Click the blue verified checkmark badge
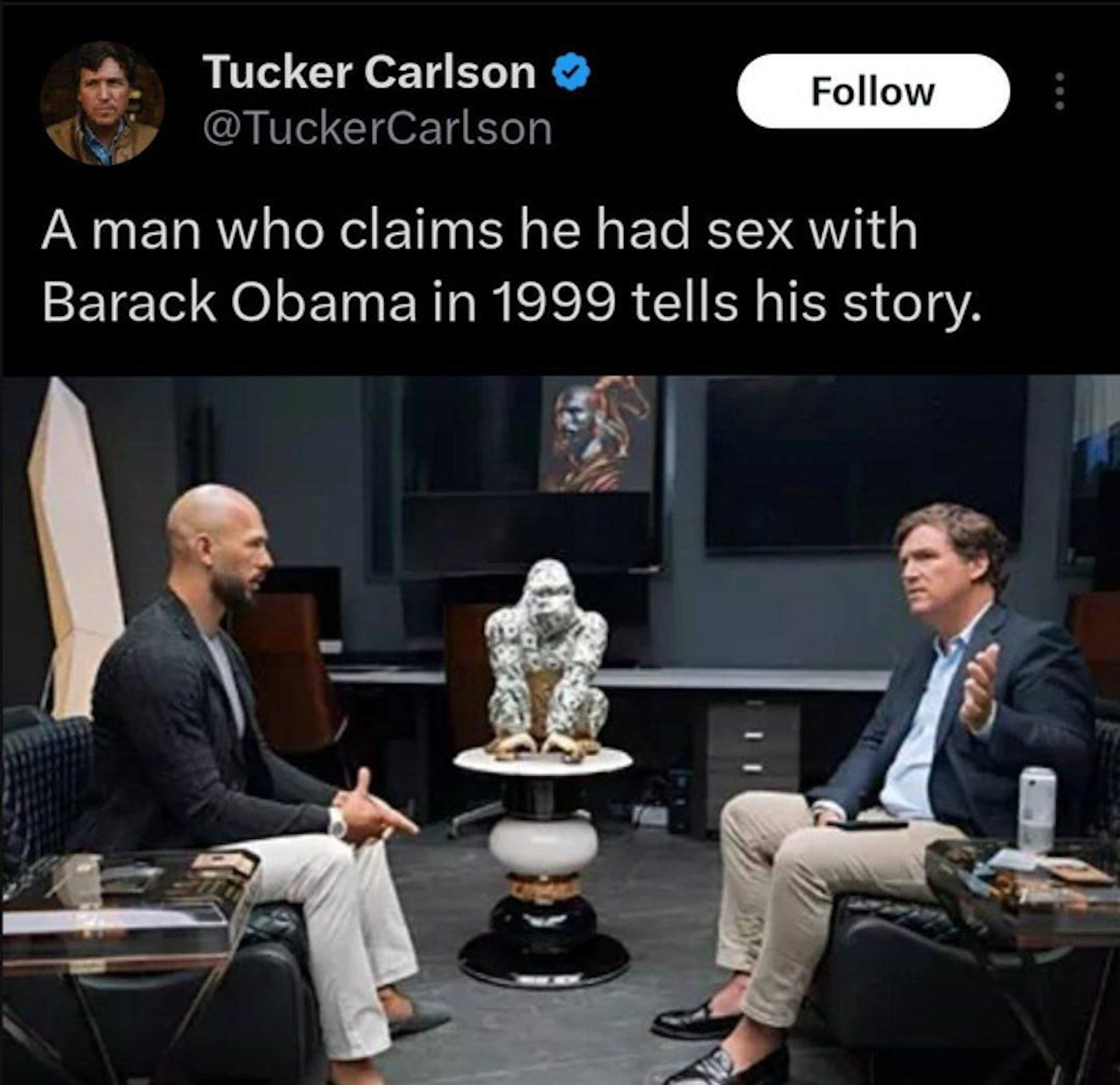Screen dimensions: 1120x1085 [572, 73]
